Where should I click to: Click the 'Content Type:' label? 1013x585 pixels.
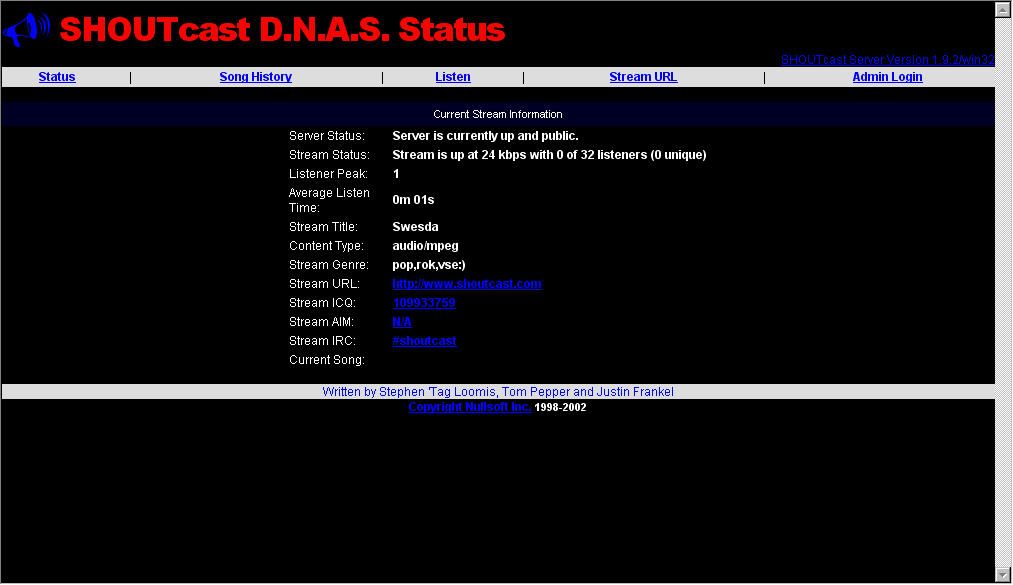coord(326,246)
